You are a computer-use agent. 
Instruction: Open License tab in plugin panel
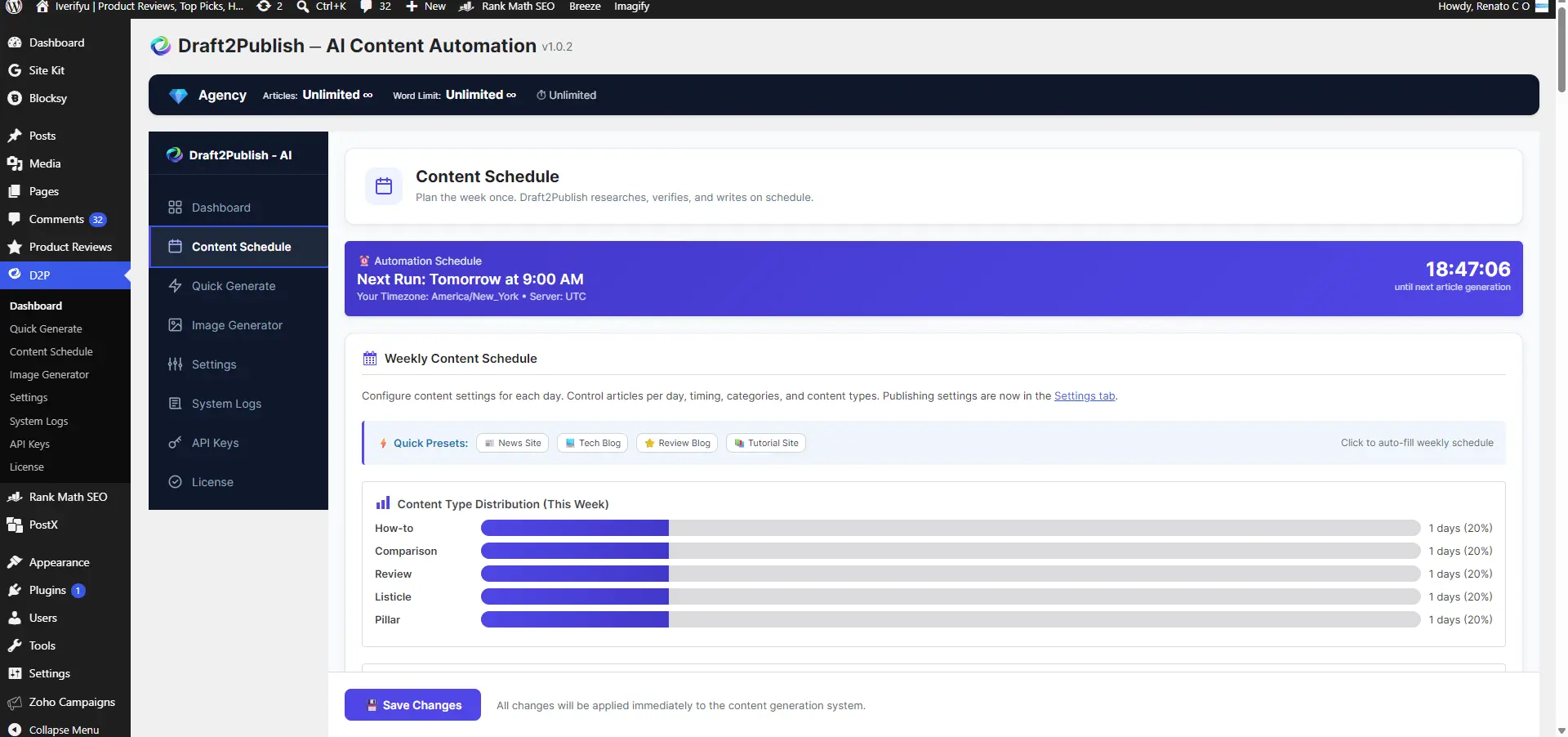point(238,482)
